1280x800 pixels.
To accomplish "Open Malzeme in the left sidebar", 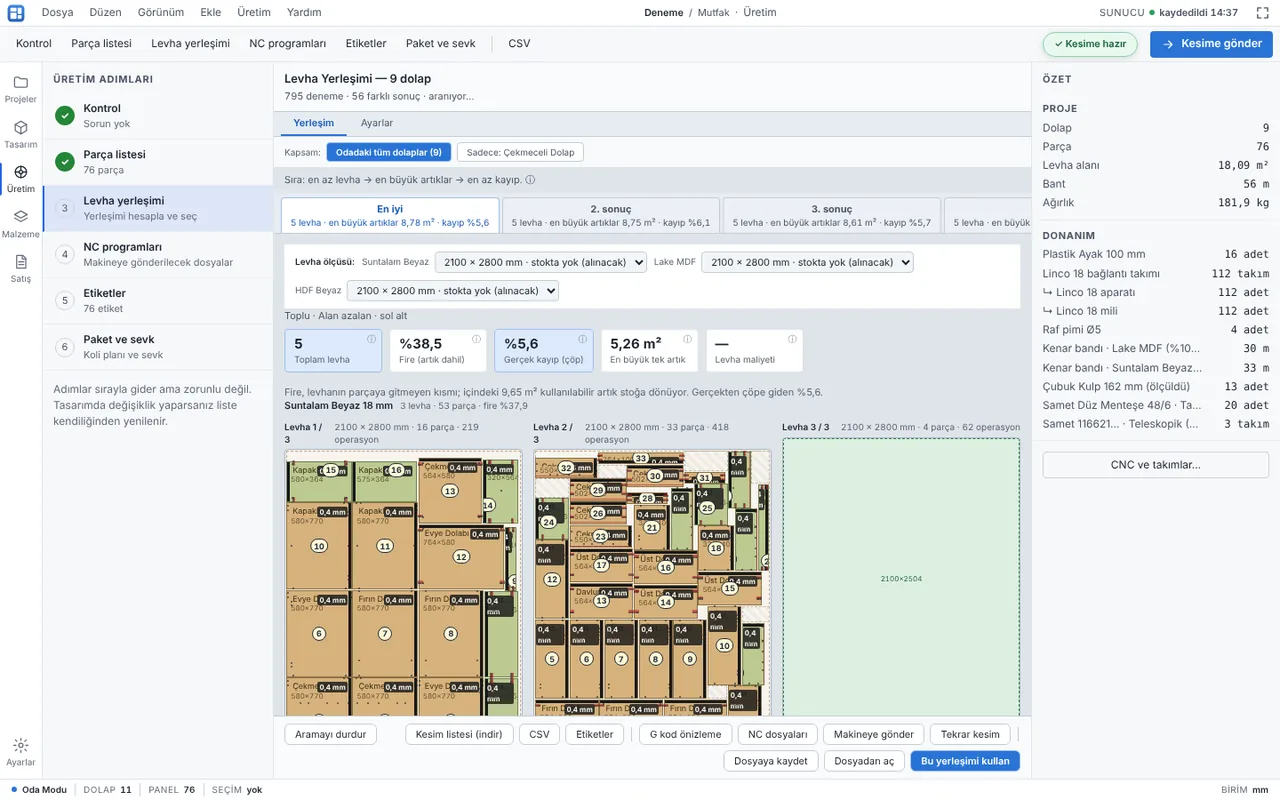I will tap(21, 224).
